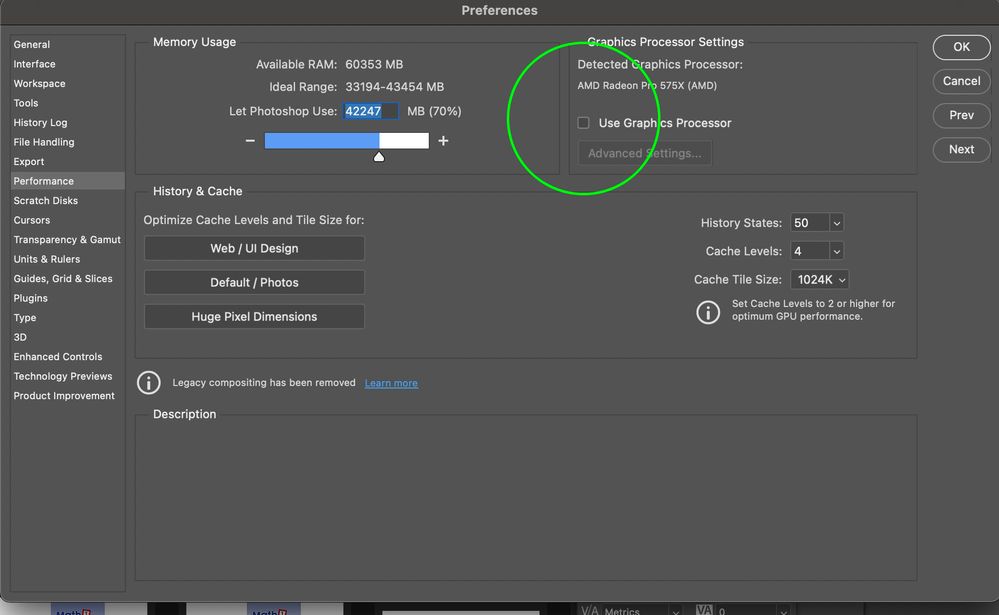Image resolution: width=999 pixels, height=615 pixels.
Task: Click the info icon next to cache levels tip
Action: [708, 311]
